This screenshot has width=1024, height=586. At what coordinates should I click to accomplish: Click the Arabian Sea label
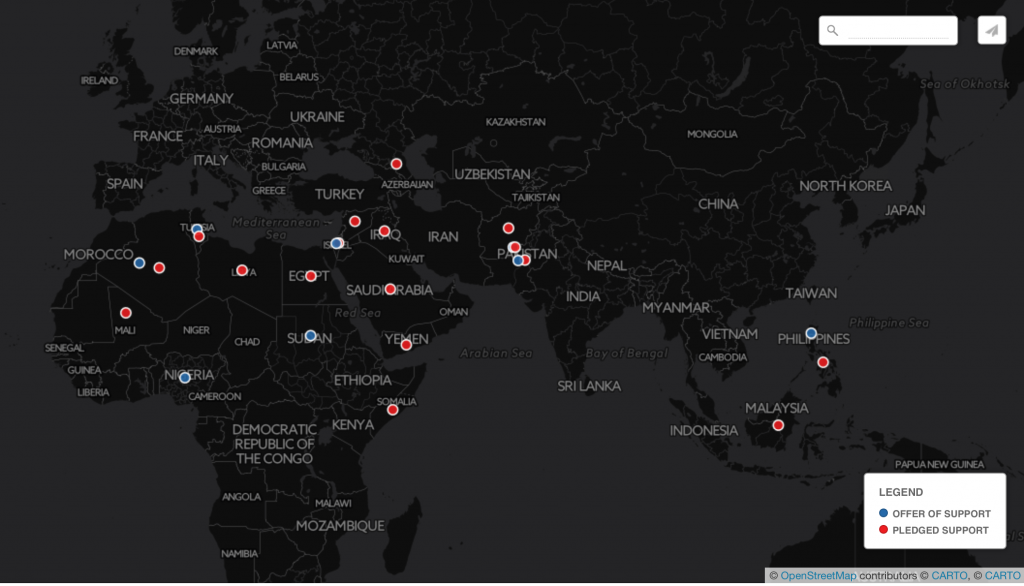pyautogui.click(x=496, y=353)
